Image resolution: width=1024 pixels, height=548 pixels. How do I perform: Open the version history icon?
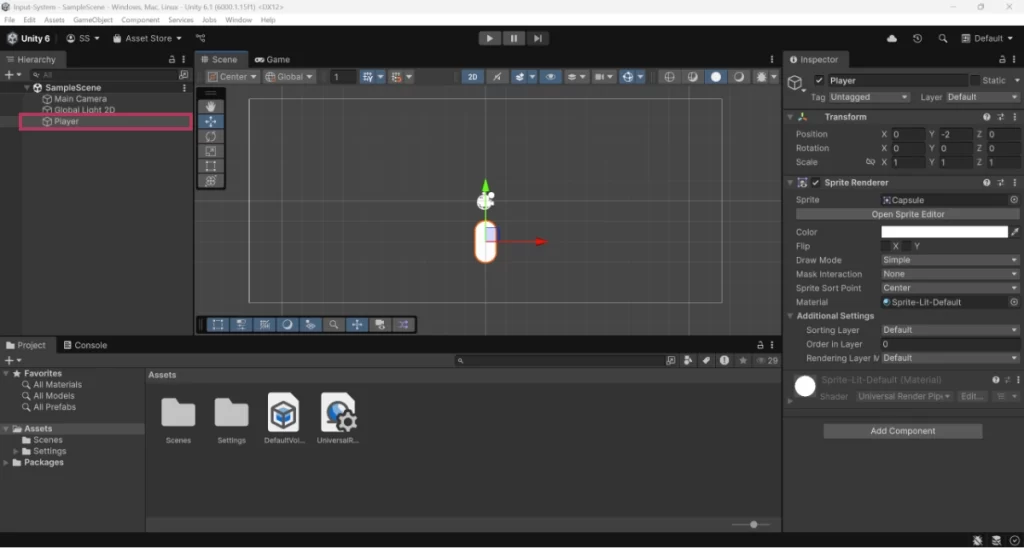(918, 39)
